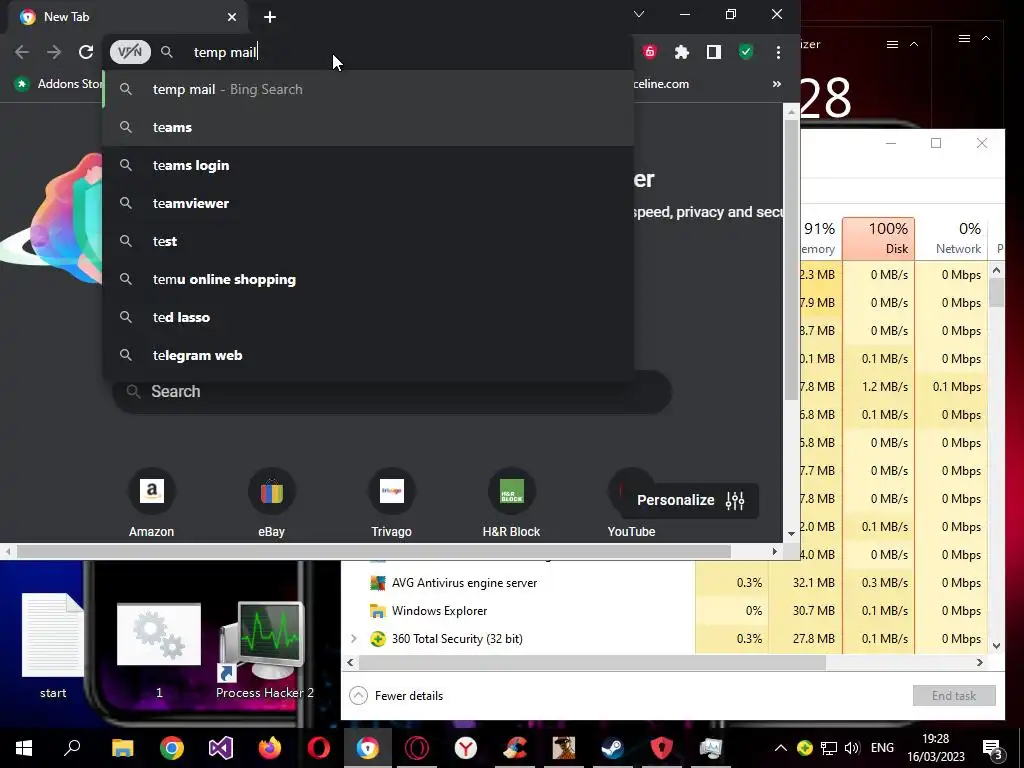
Task: Show hidden system tray icons
Action: 780,748
